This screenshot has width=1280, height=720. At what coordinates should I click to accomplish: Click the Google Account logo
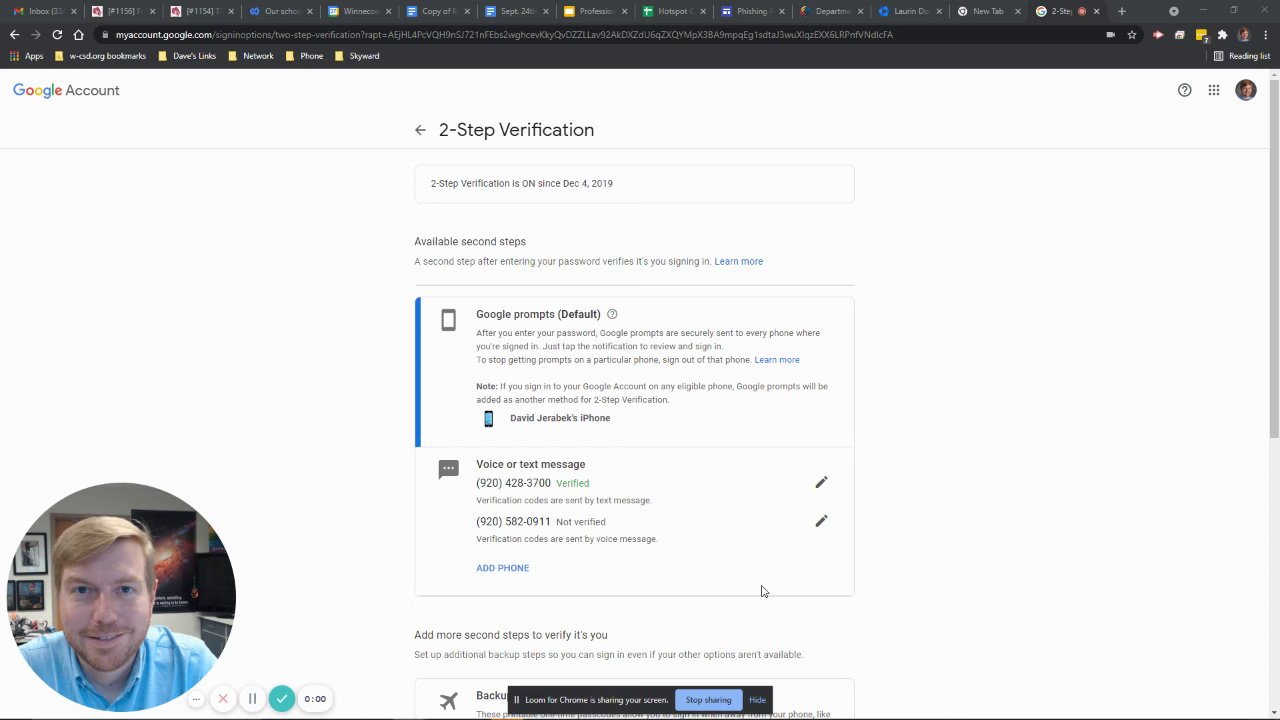(66, 90)
